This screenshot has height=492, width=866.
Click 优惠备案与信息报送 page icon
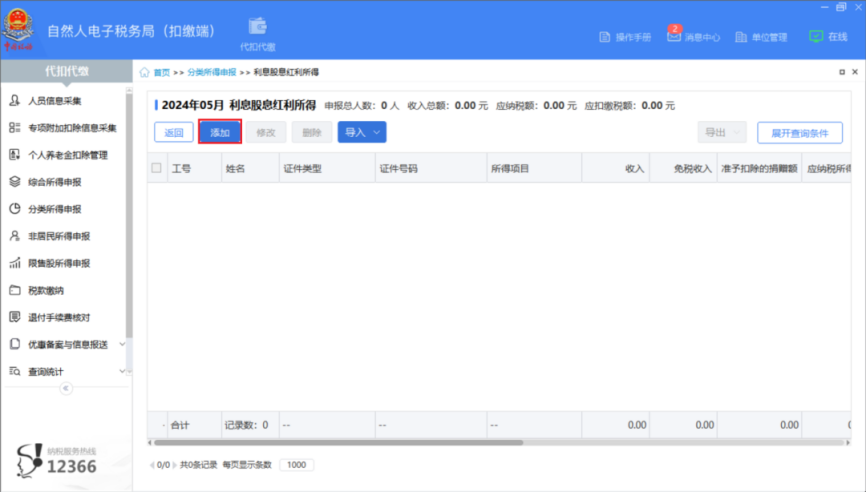pyautogui.click(x=15, y=344)
